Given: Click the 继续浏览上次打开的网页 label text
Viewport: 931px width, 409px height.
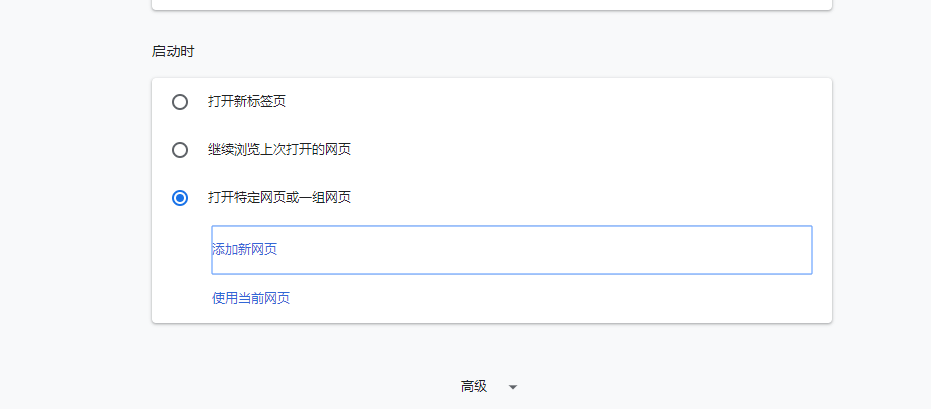Looking at the screenshot, I should (x=279, y=150).
